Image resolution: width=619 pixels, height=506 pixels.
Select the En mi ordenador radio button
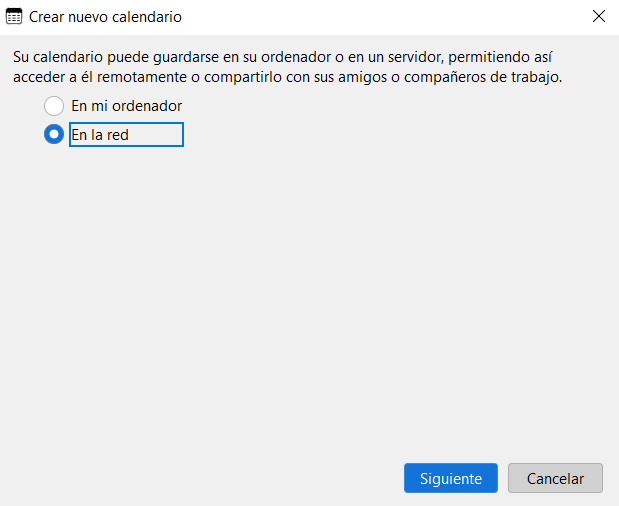(54, 105)
